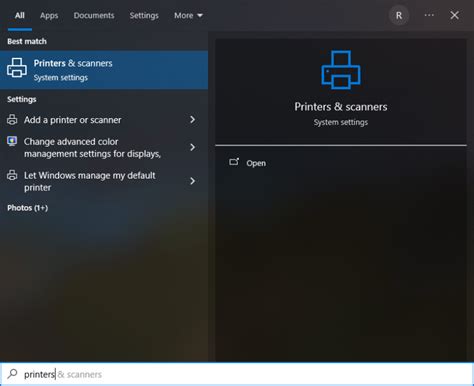Close the search panel with X
The height and width of the screenshot is (386, 474).
click(454, 15)
